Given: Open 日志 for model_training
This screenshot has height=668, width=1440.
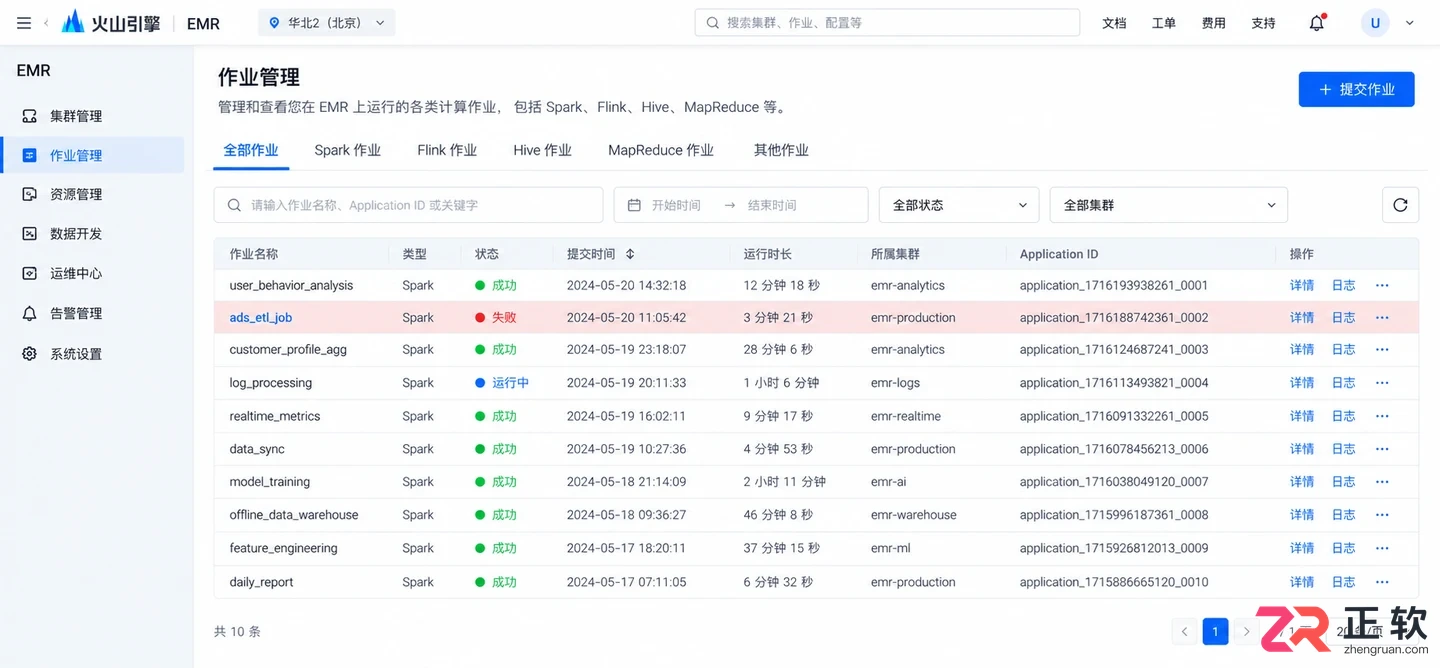Looking at the screenshot, I should 1343,482.
